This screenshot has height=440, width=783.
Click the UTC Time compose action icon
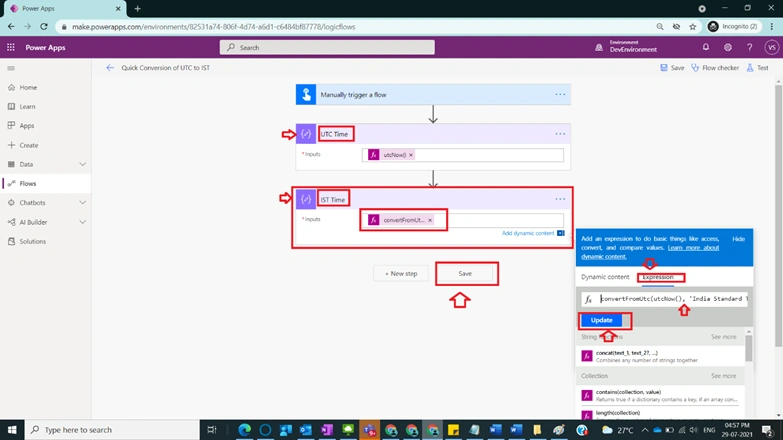coord(306,134)
